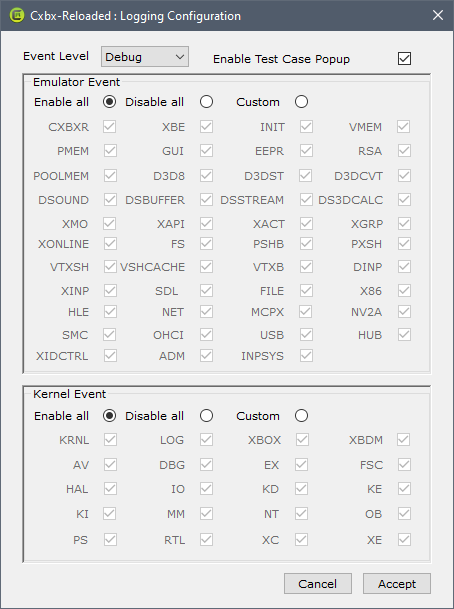Viewport: 454px width, 609px height.
Task: Toggle the RSA checkbox
Action: pos(404,151)
